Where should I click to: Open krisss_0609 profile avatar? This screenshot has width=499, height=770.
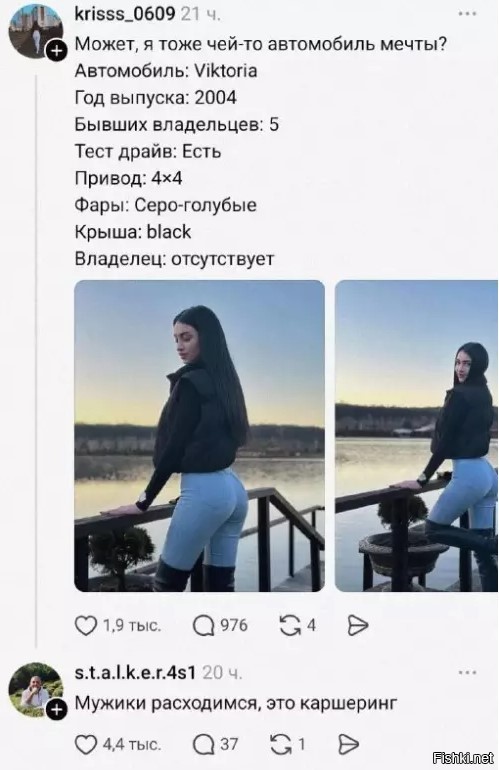pos(34,31)
